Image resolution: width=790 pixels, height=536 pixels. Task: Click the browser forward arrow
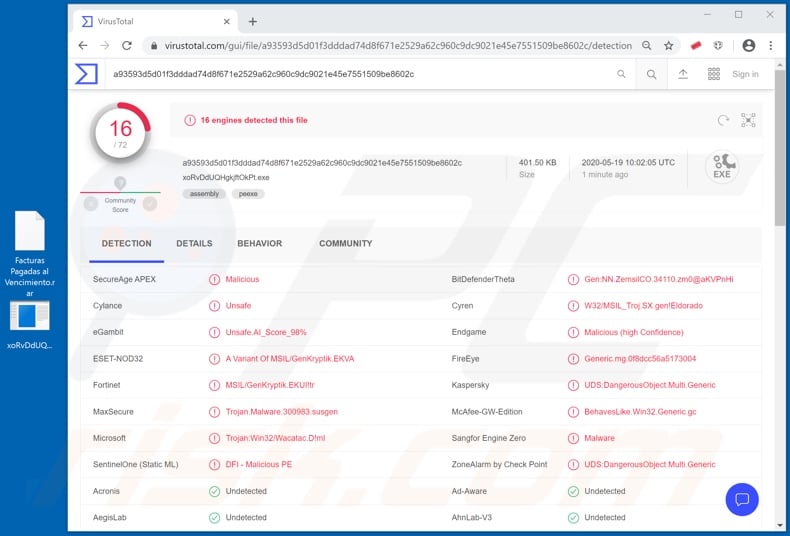point(105,46)
